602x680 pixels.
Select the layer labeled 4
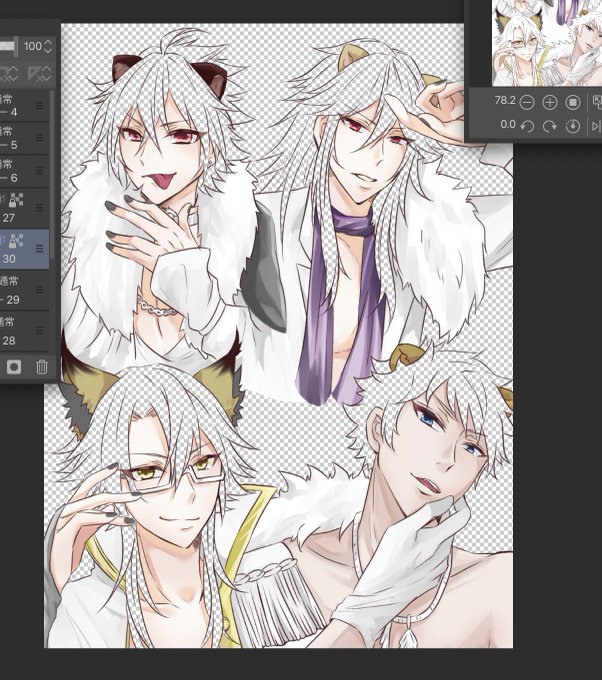(x=24, y=106)
